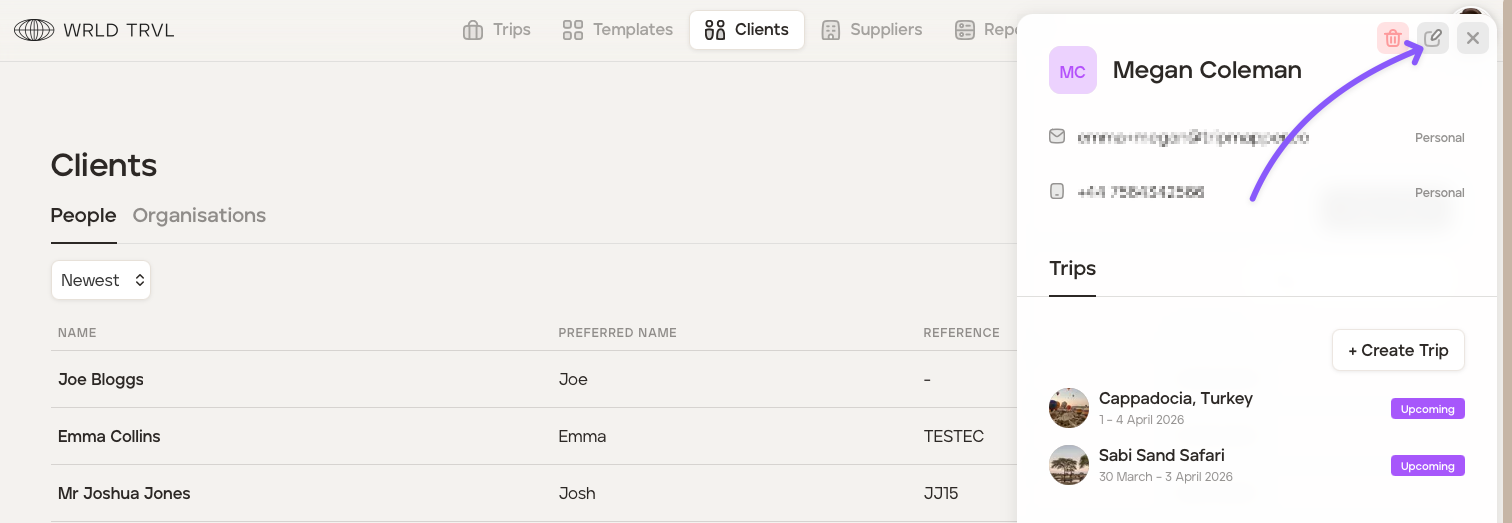Click the WRLD TRVL globe logo

click(34, 30)
